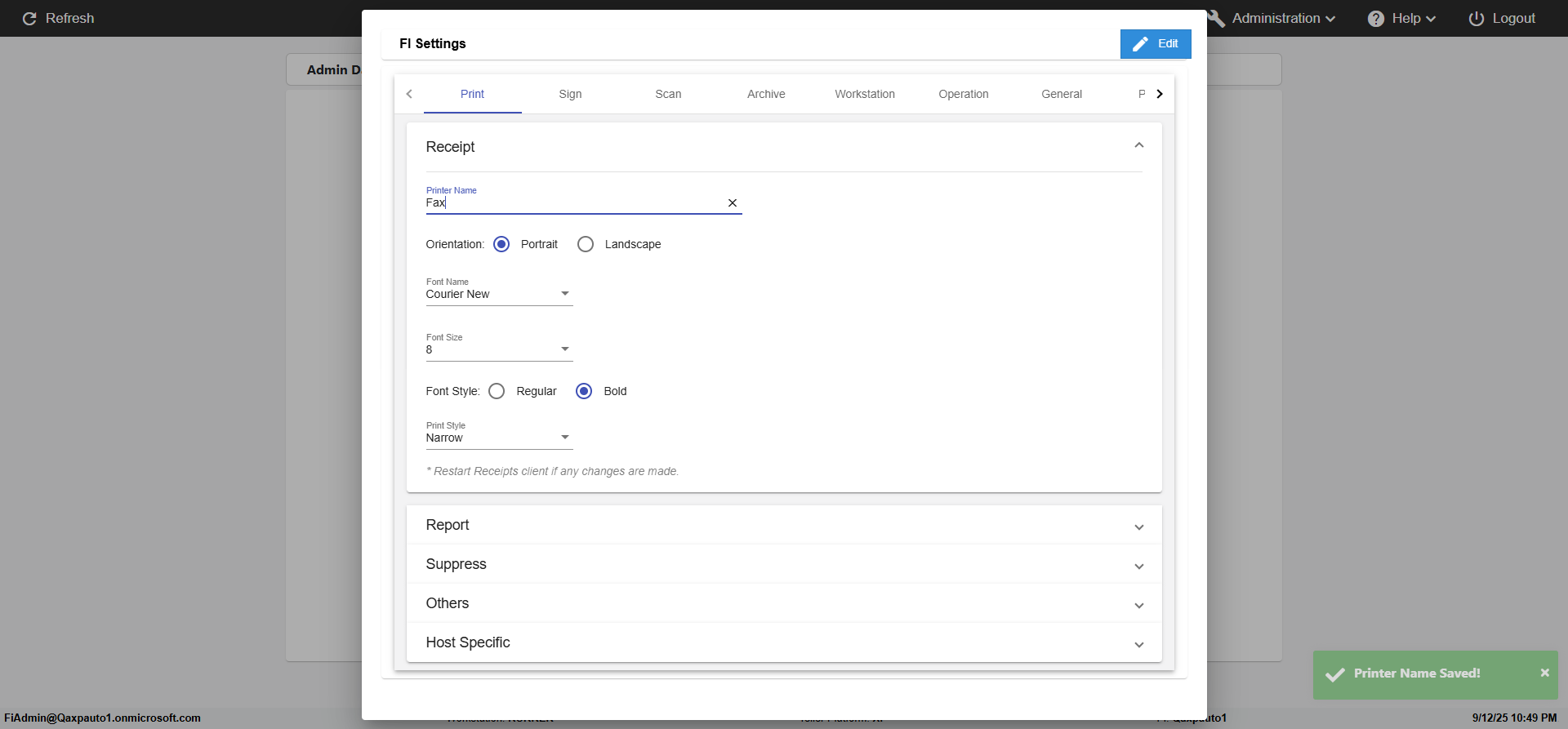Click the Help question mark icon
Viewport: 1568px width, 729px height.
click(1376, 19)
